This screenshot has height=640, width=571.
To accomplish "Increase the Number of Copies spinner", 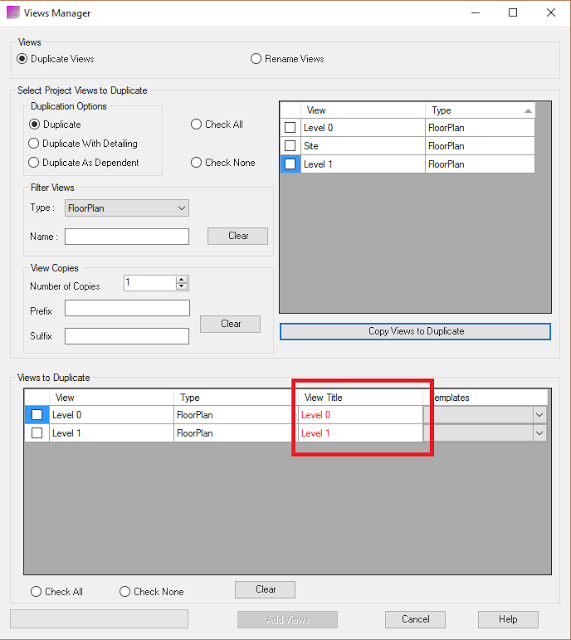I will pyautogui.click(x=182, y=279).
